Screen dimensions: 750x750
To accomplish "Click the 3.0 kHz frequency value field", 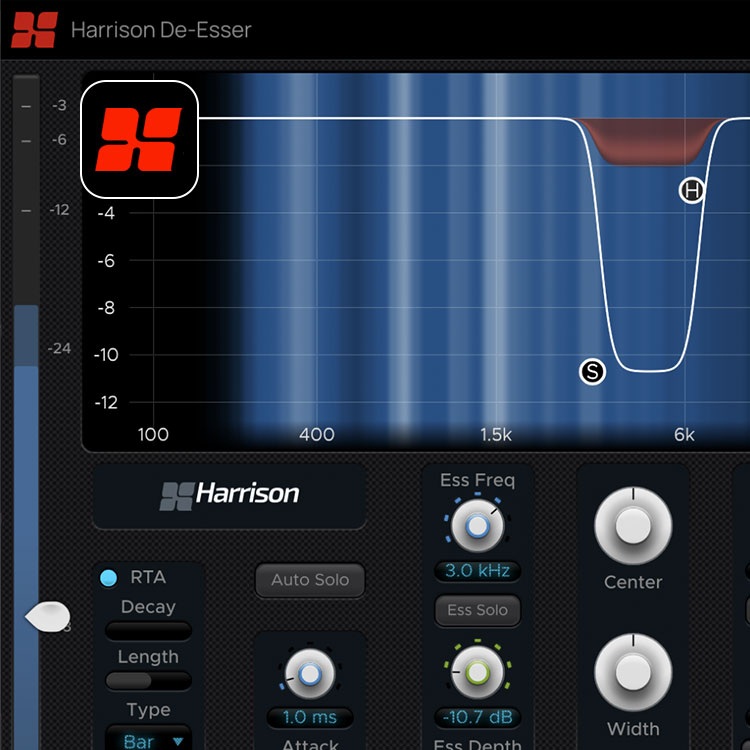I will (x=478, y=572).
